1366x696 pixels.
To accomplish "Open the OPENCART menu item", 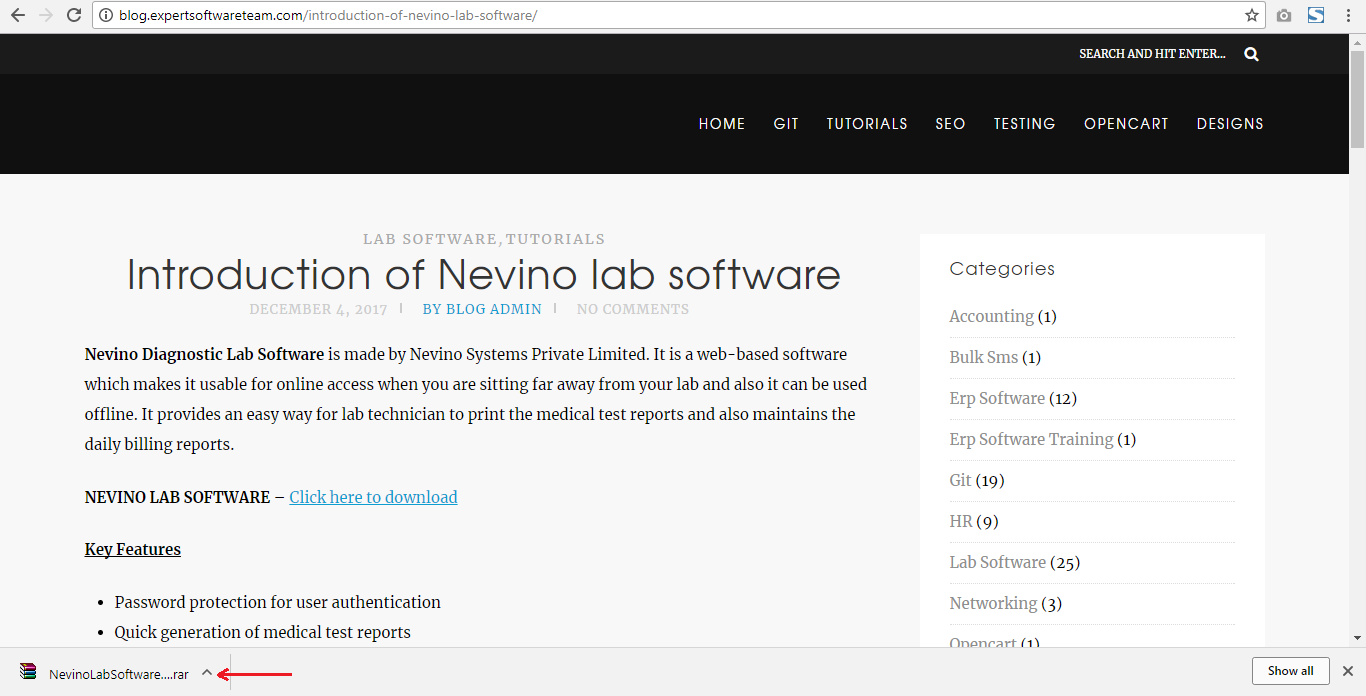I will (1126, 124).
